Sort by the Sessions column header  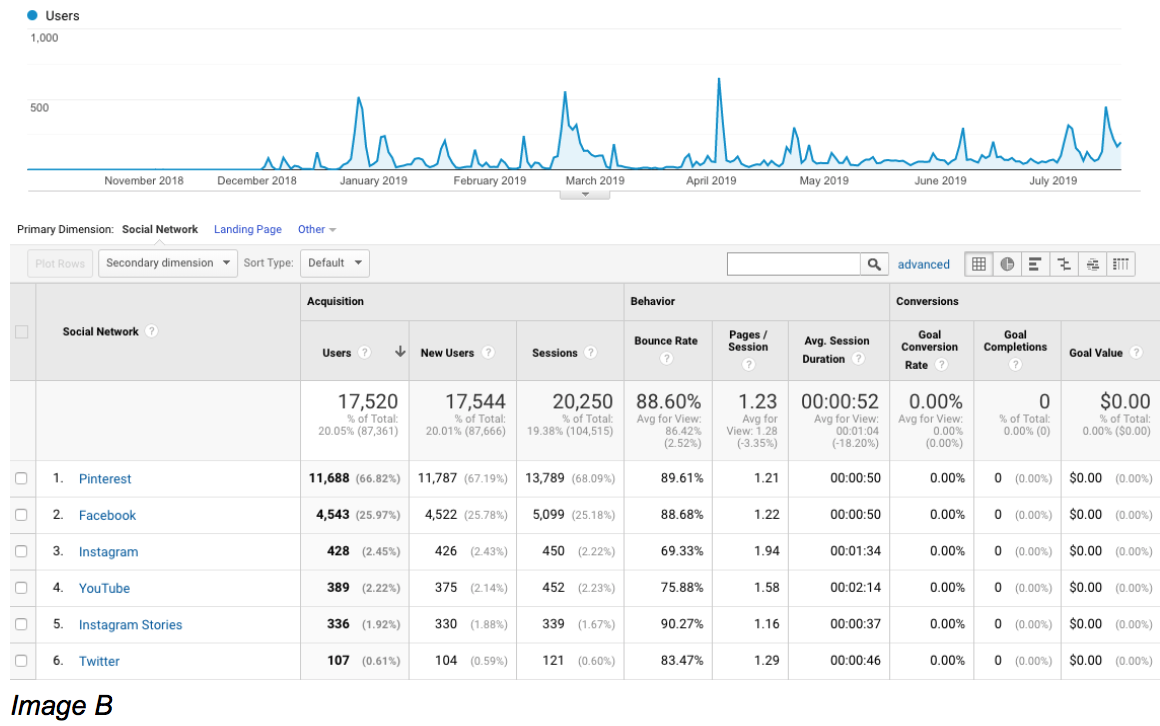coord(554,353)
